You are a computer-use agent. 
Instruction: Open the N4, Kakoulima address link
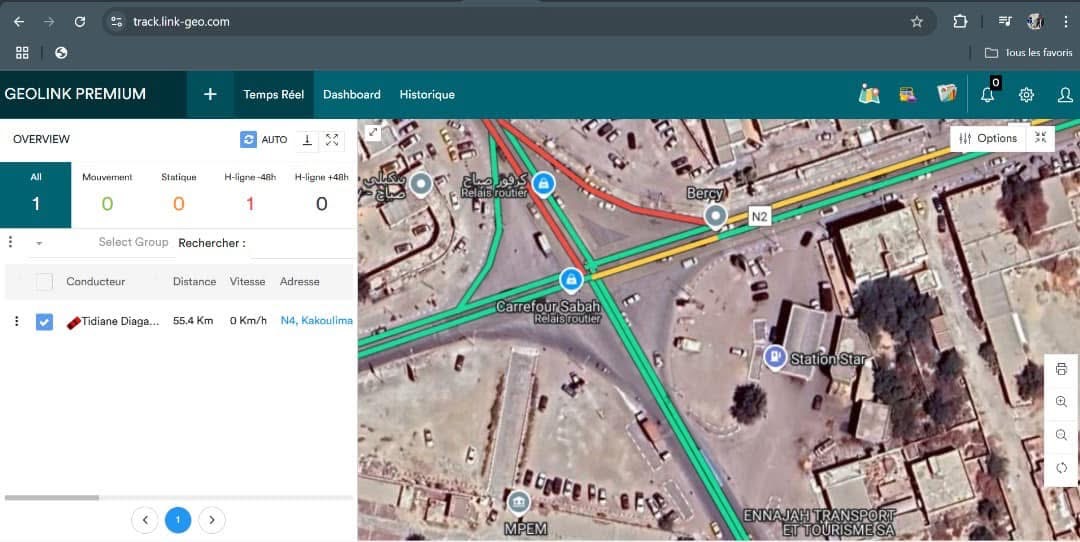point(317,321)
